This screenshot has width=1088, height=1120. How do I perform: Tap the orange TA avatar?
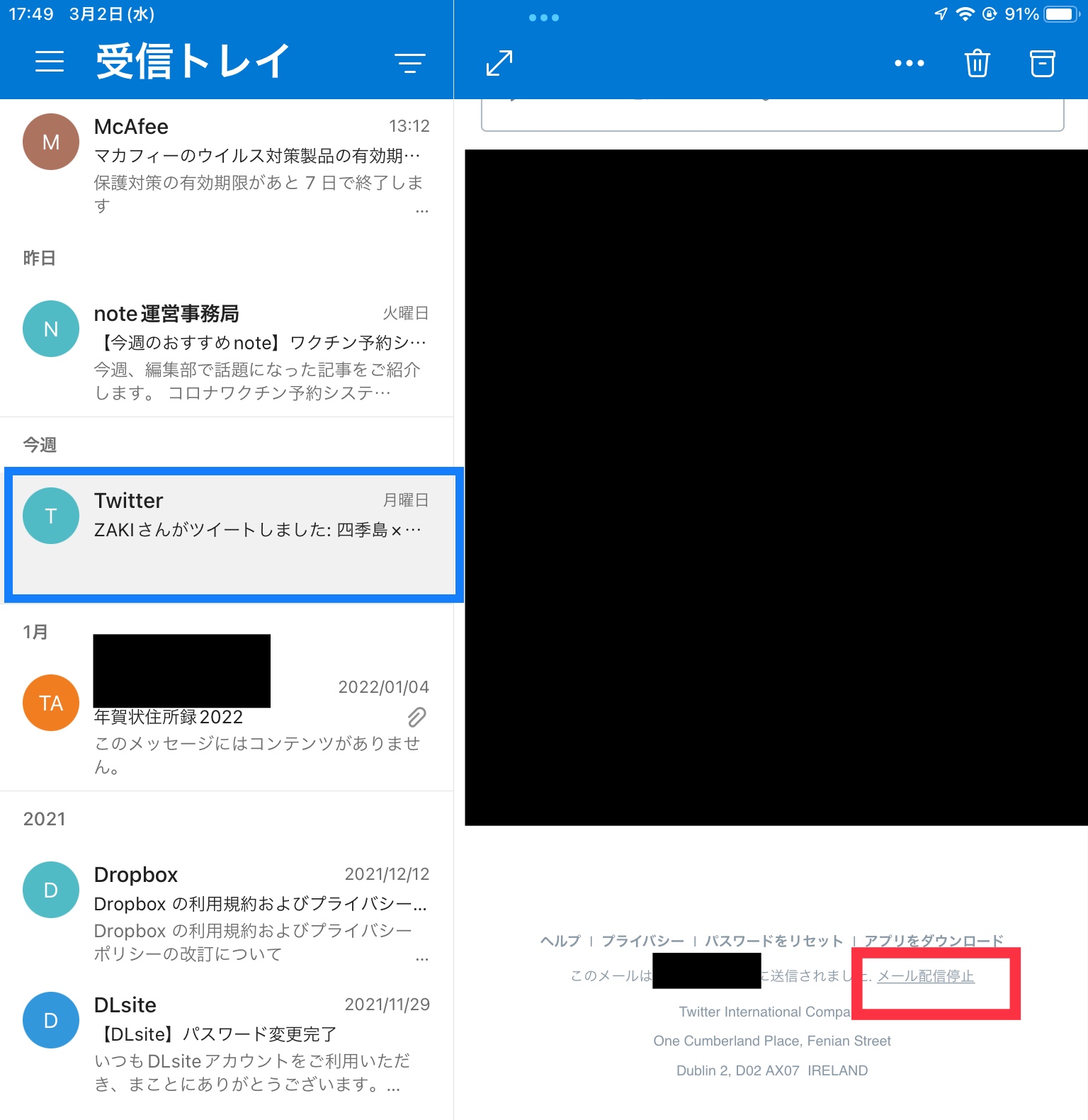(x=51, y=703)
